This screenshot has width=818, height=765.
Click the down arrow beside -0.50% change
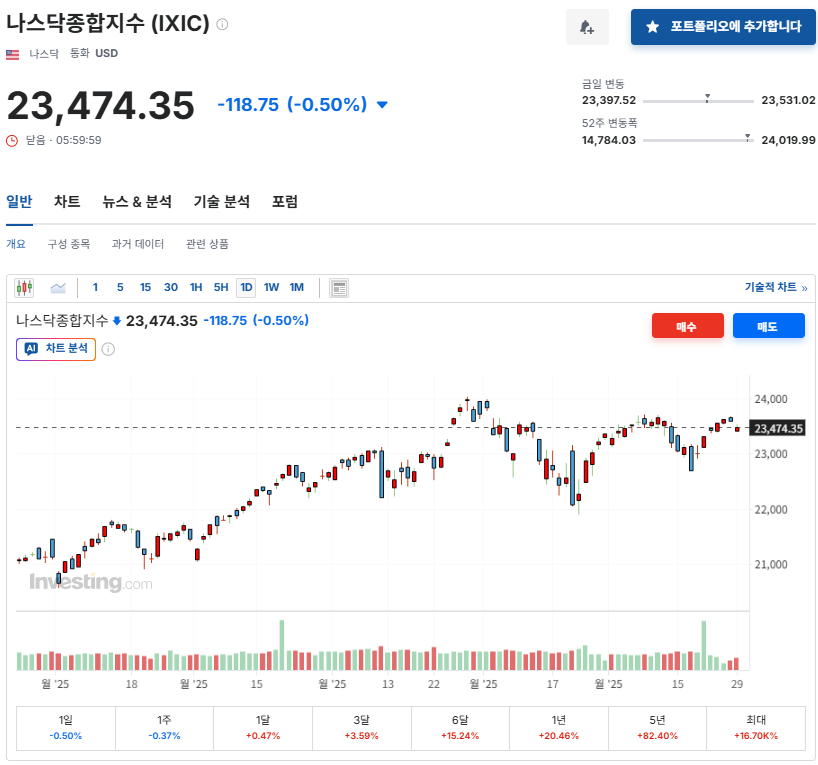tap(382, 105)
